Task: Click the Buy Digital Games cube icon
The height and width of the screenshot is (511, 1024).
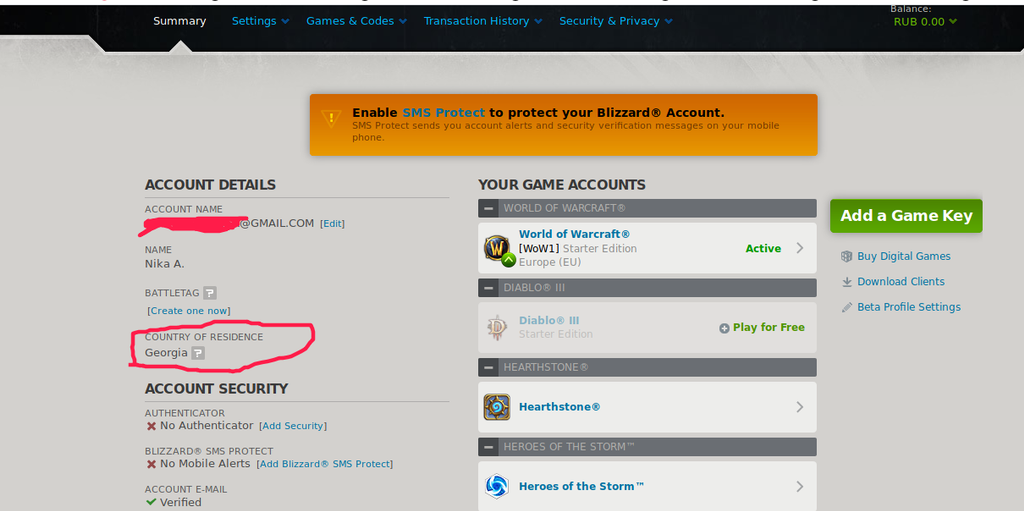Action: [x=847, y=256]
